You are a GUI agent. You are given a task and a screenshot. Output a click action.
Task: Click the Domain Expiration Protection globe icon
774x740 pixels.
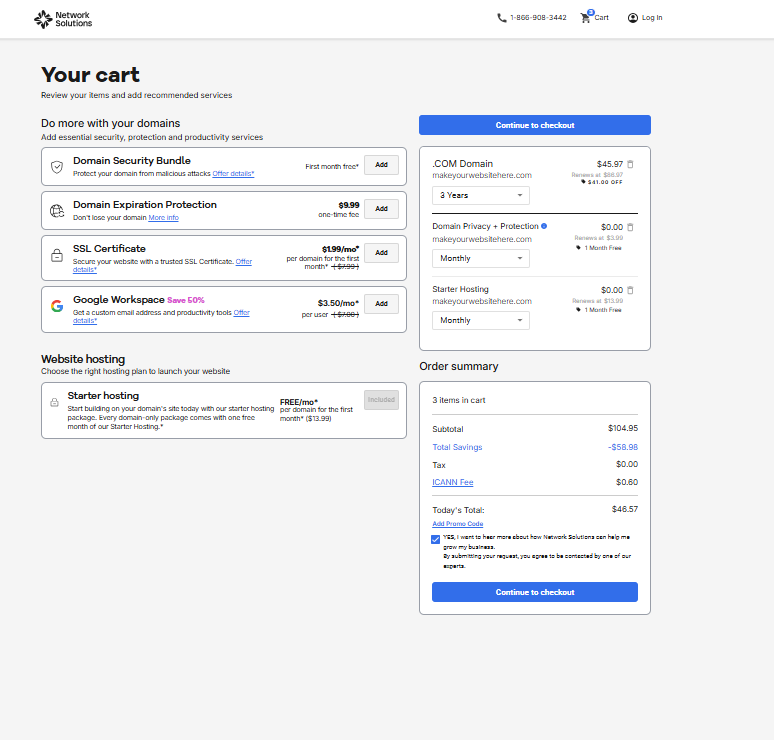click(57, 211)
